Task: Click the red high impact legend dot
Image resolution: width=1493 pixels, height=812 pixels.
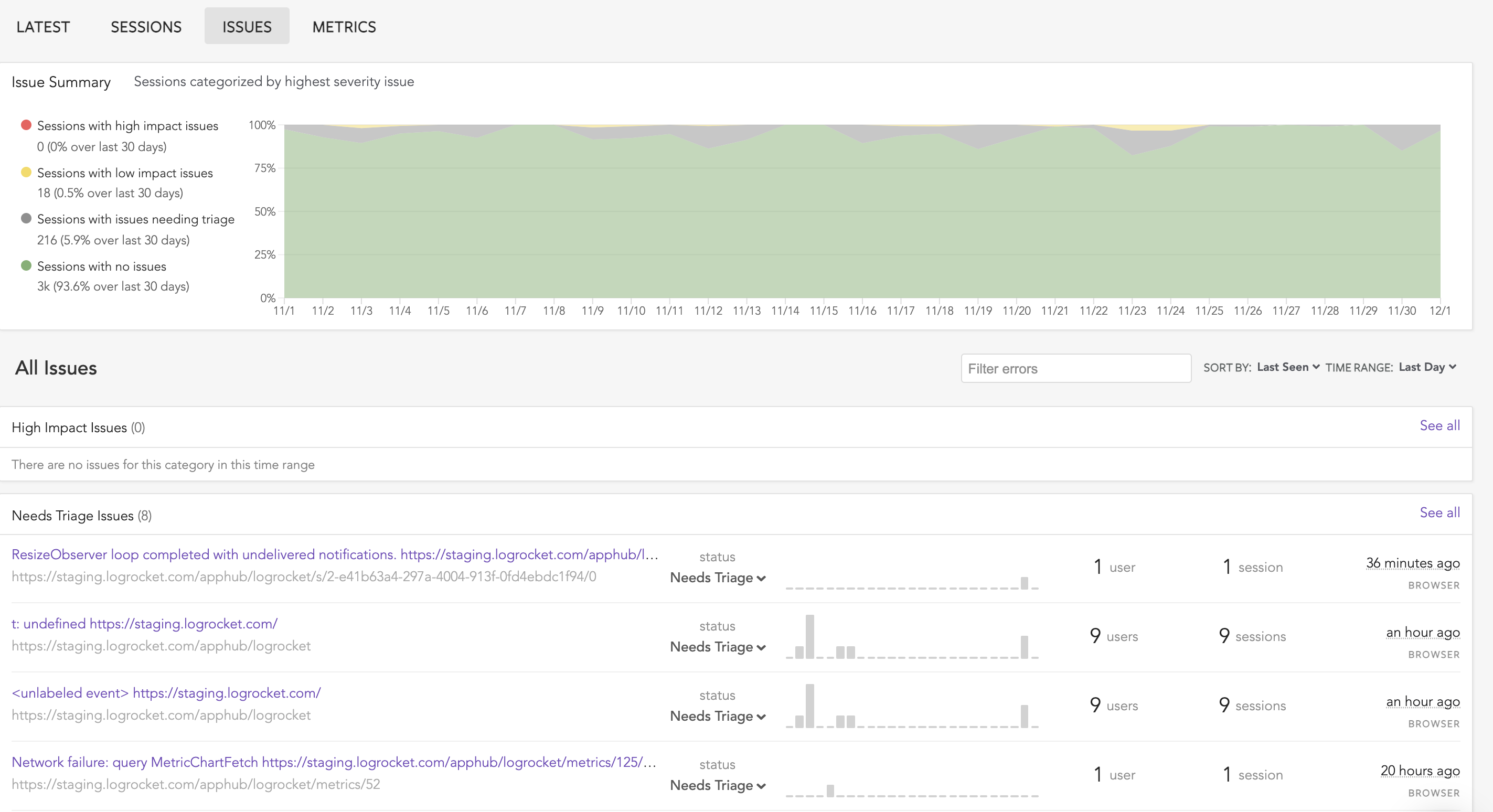Action: point(26,125)
